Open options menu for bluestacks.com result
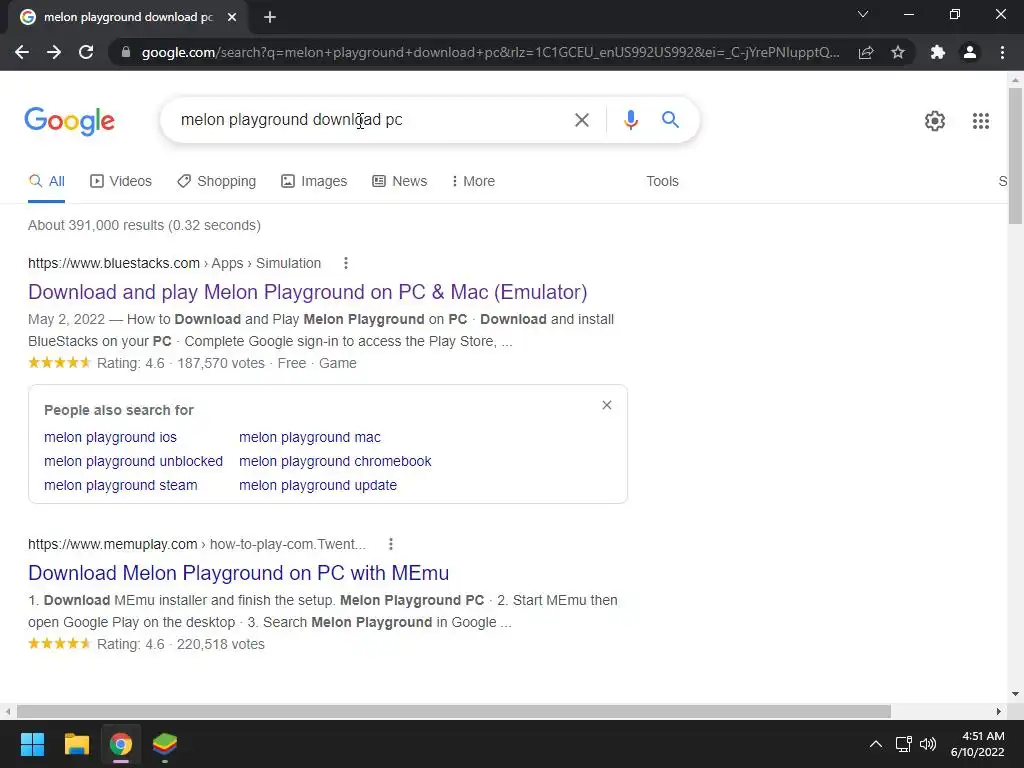The image size is (1024, 768). click(x=345, y=263)
